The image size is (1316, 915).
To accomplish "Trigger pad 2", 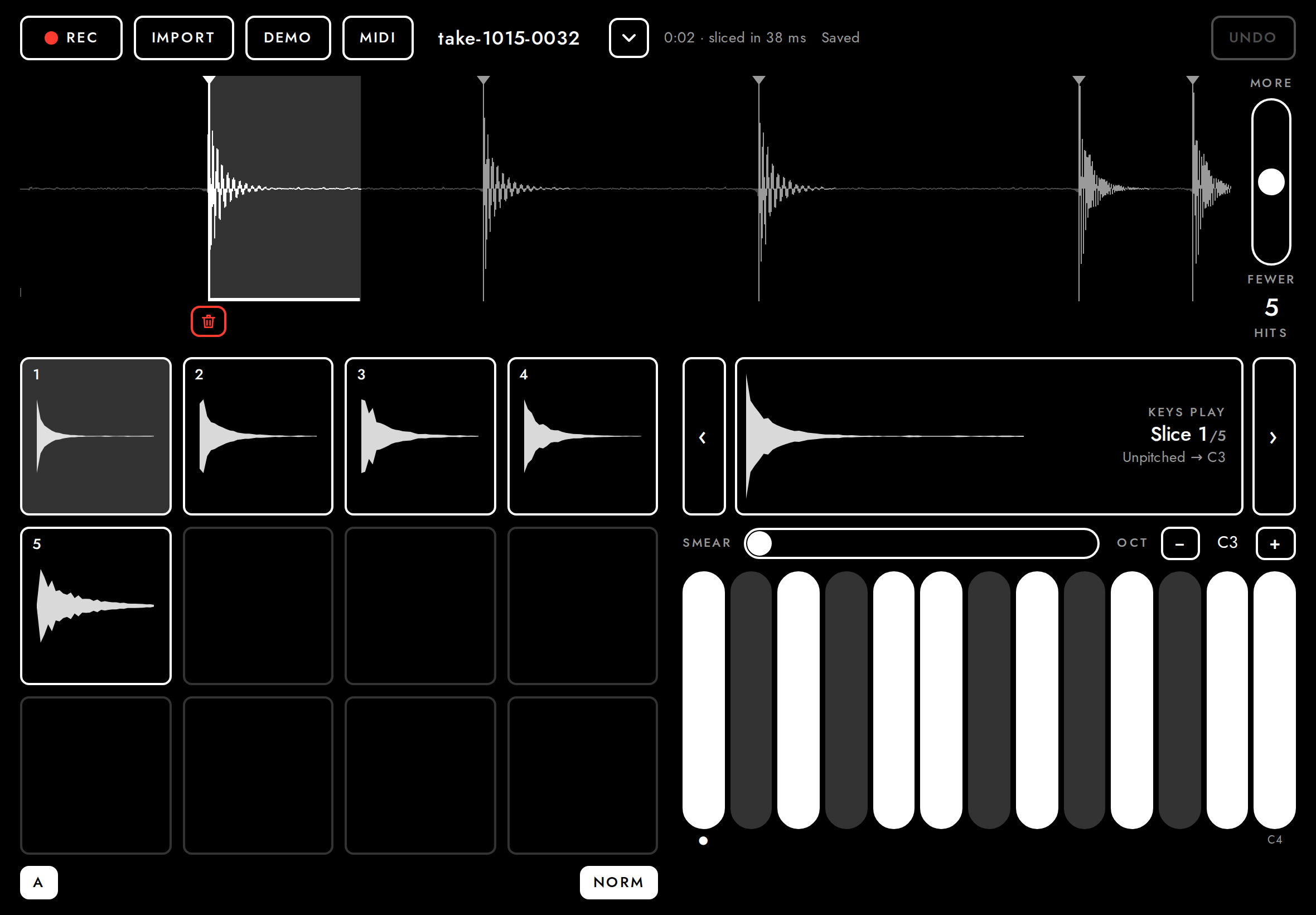I will [258, 436].
